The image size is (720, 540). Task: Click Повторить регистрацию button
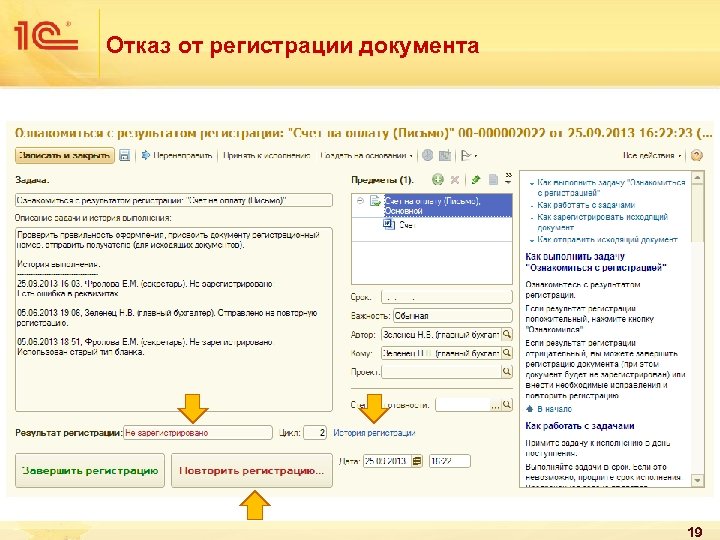[x=252, y=471]
